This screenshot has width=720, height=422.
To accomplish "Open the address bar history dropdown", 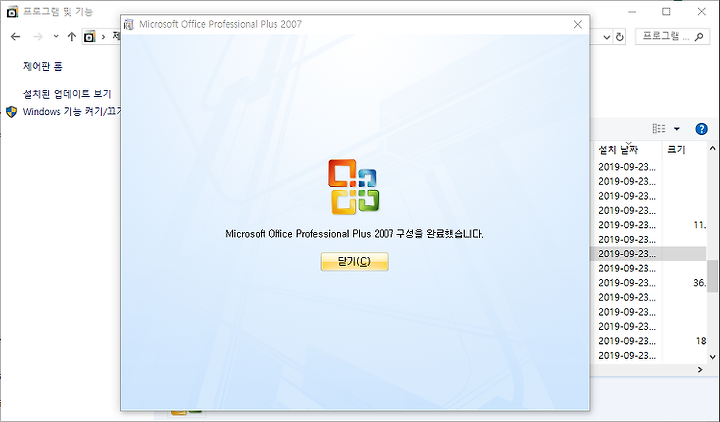I will 607,37.
